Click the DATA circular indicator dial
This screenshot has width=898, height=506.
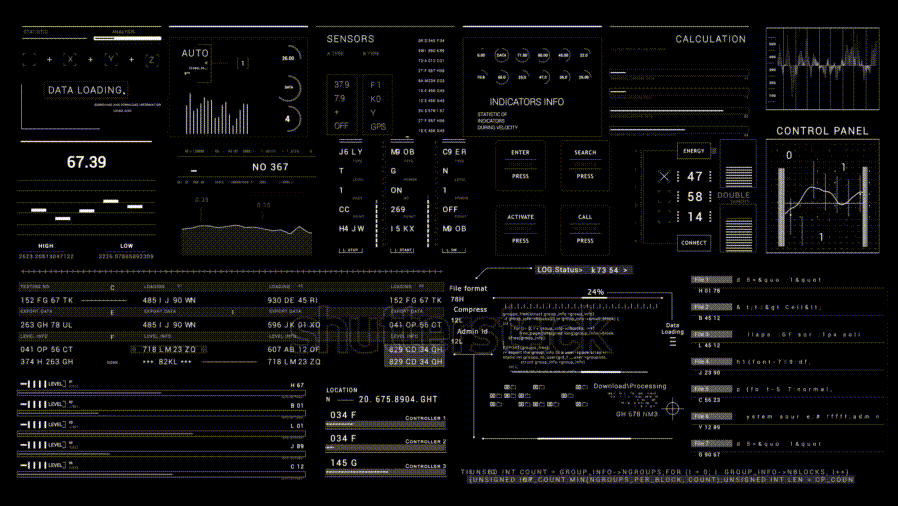[502, 55]
